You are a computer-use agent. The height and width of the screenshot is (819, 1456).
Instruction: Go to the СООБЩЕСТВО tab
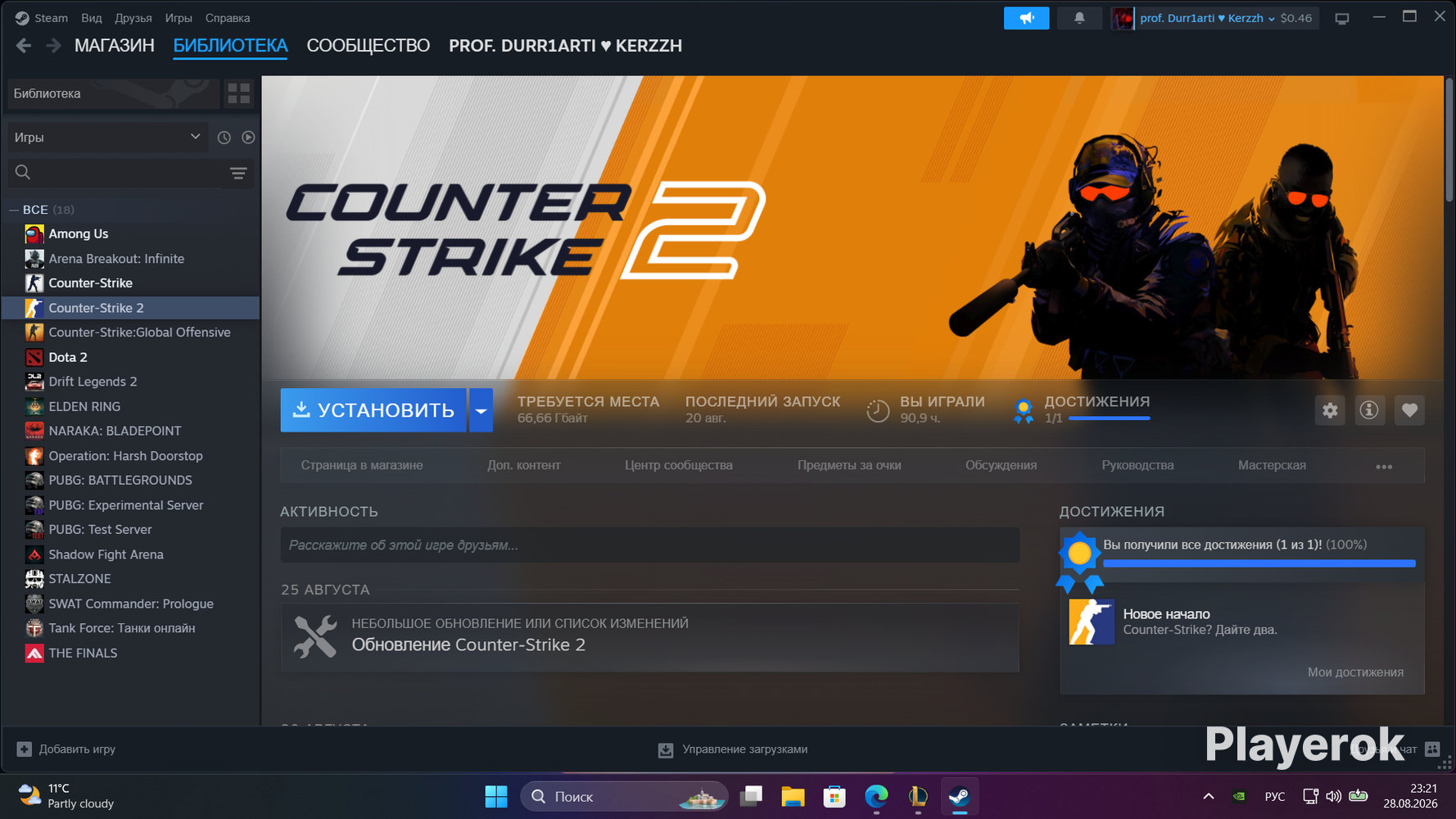point(369,46)
